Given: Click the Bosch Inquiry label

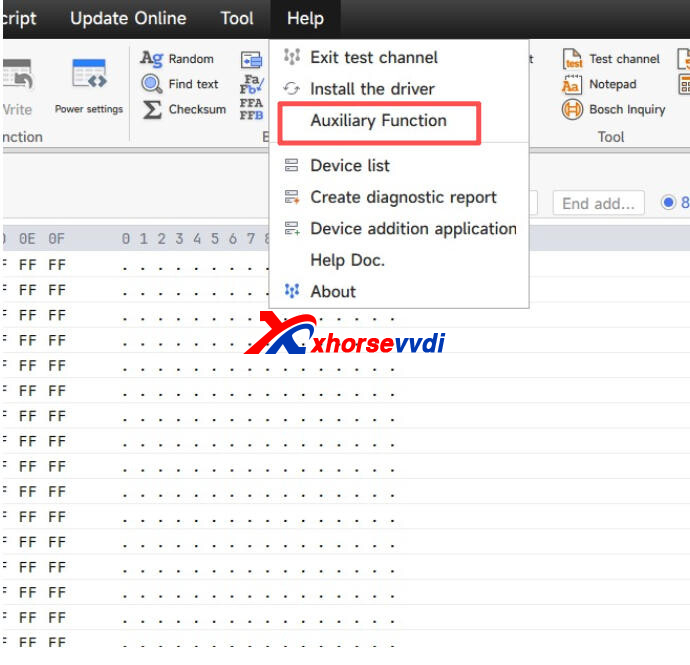Looking at the screenshot, I should click(x=627, y=110).
